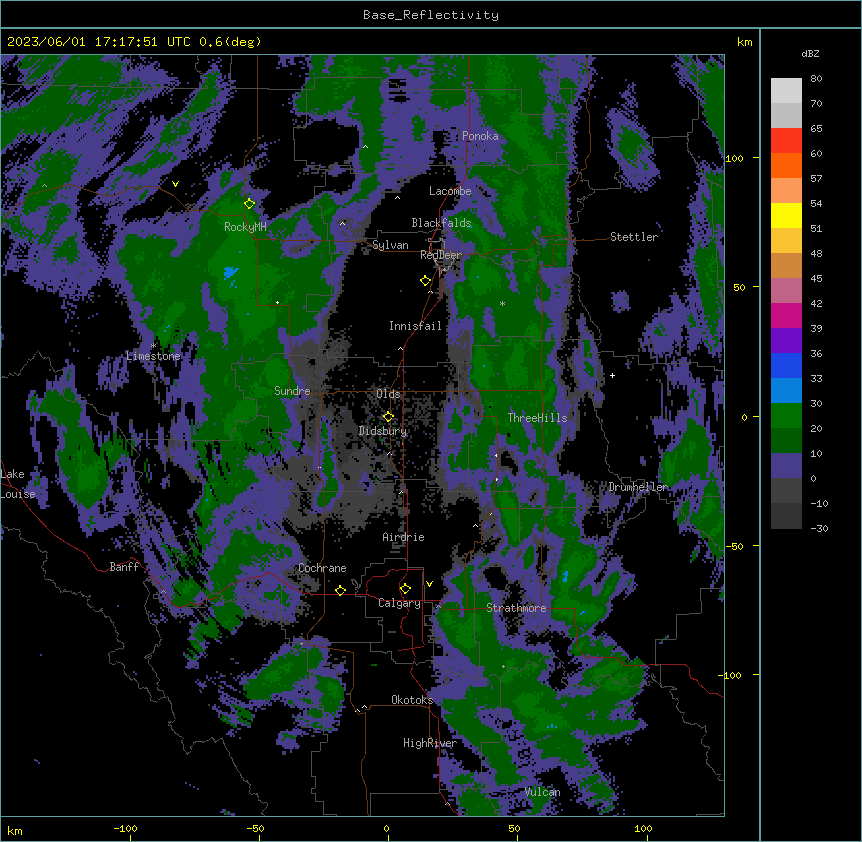This screenshot has width=862, height=842.
Task: Click the asterisk marker above the Limestone label
Action: click(153, 346)
